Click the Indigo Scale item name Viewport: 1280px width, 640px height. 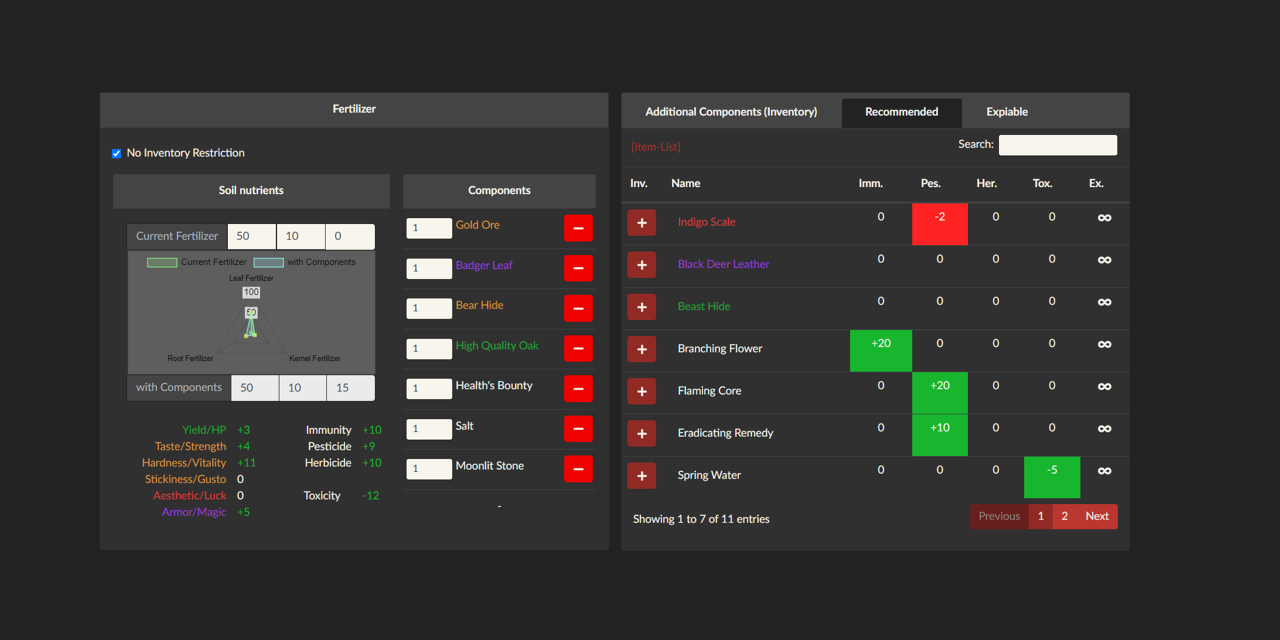pyautogui.click(x=706, y=222)
